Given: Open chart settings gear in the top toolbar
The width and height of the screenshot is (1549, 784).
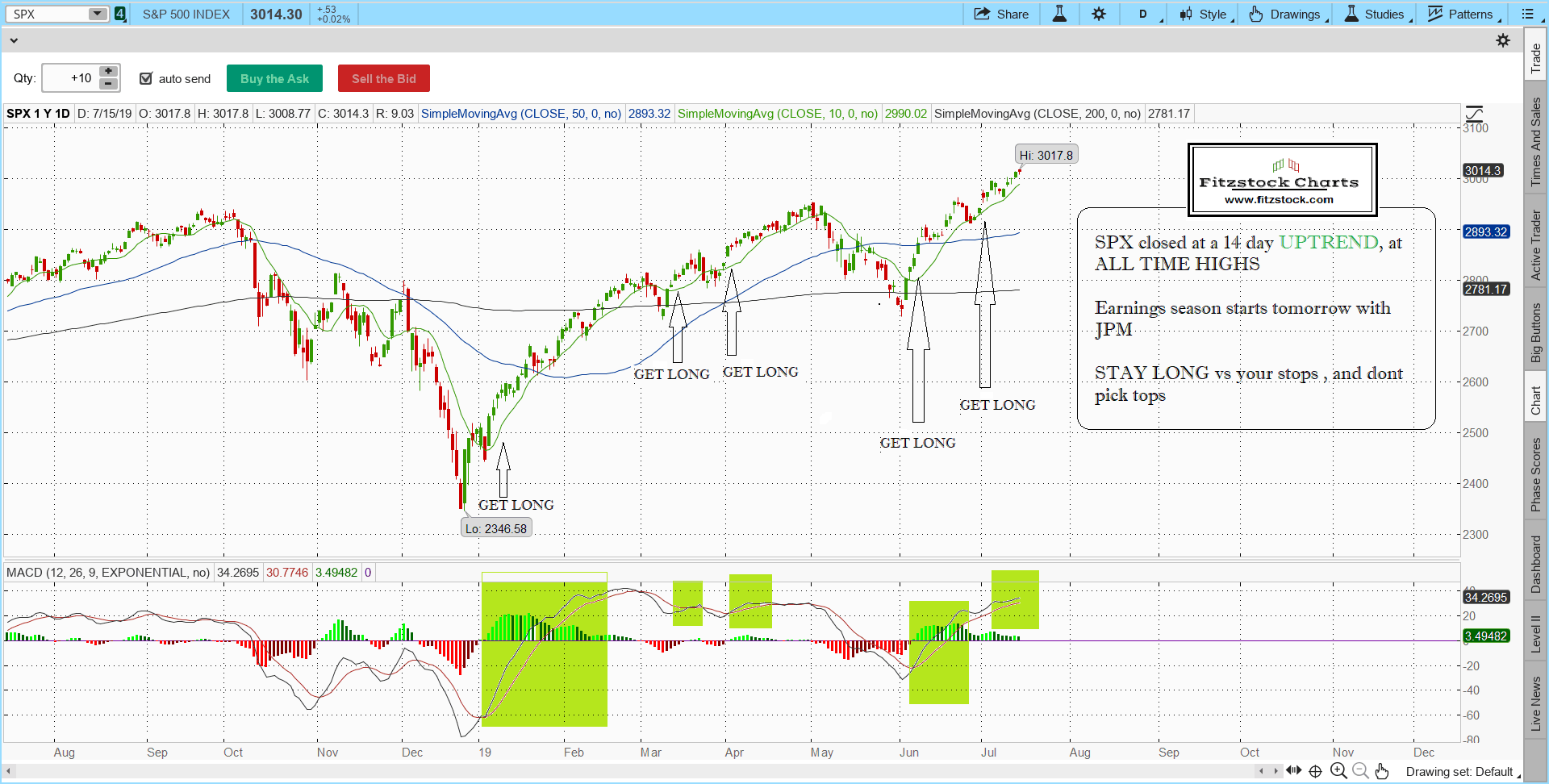Looking at the screenshot, I should (1099, 14).
